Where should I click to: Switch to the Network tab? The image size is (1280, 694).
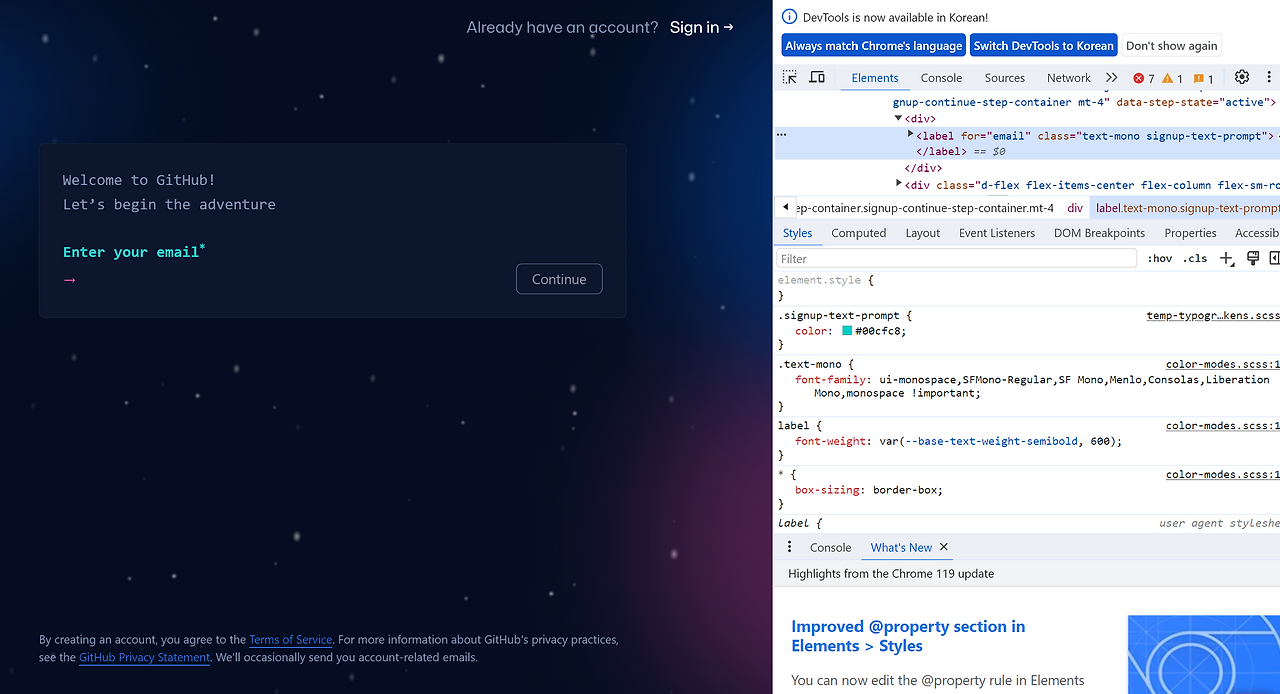point(1069,78)
